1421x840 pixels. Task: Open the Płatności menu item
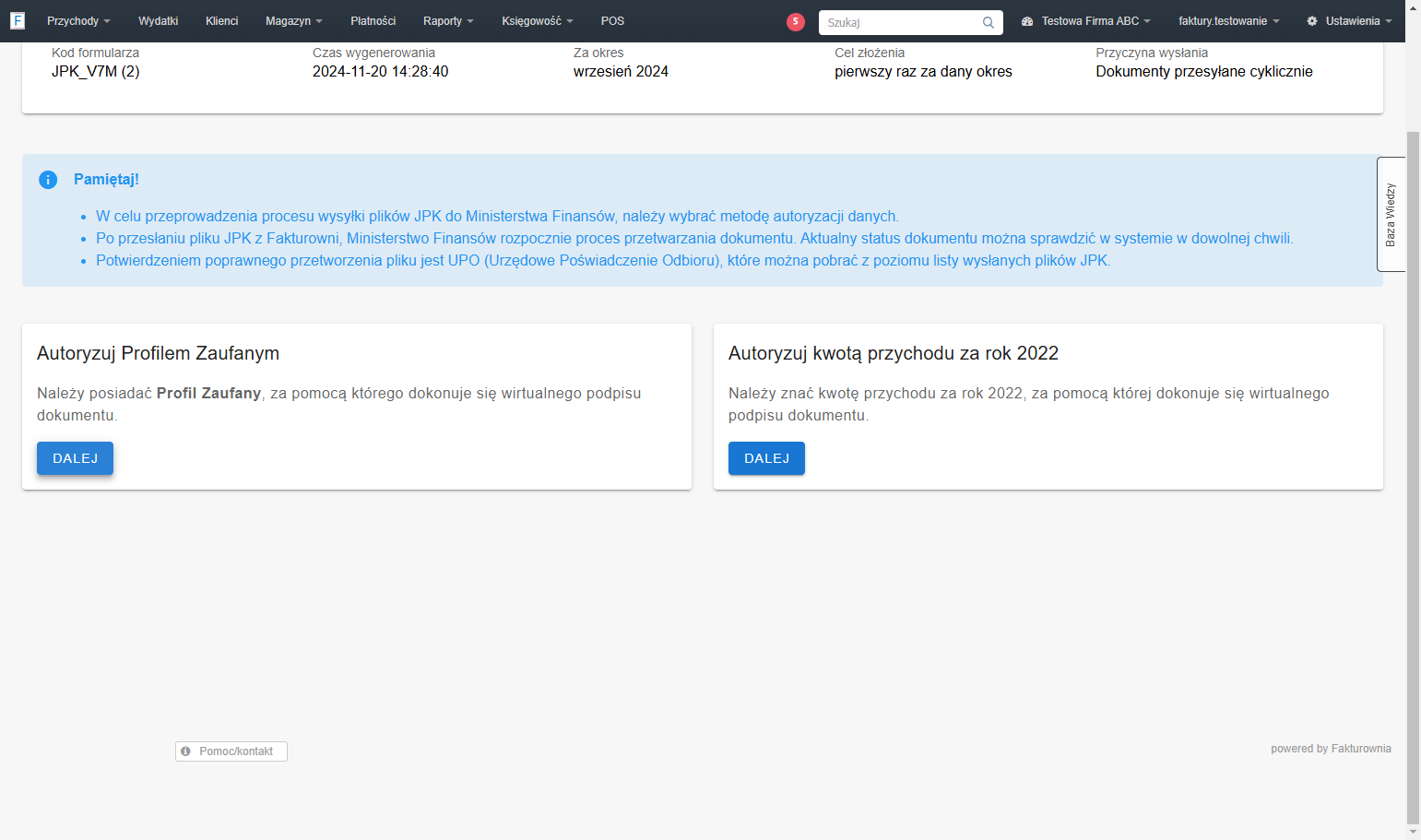pos(373,21)
